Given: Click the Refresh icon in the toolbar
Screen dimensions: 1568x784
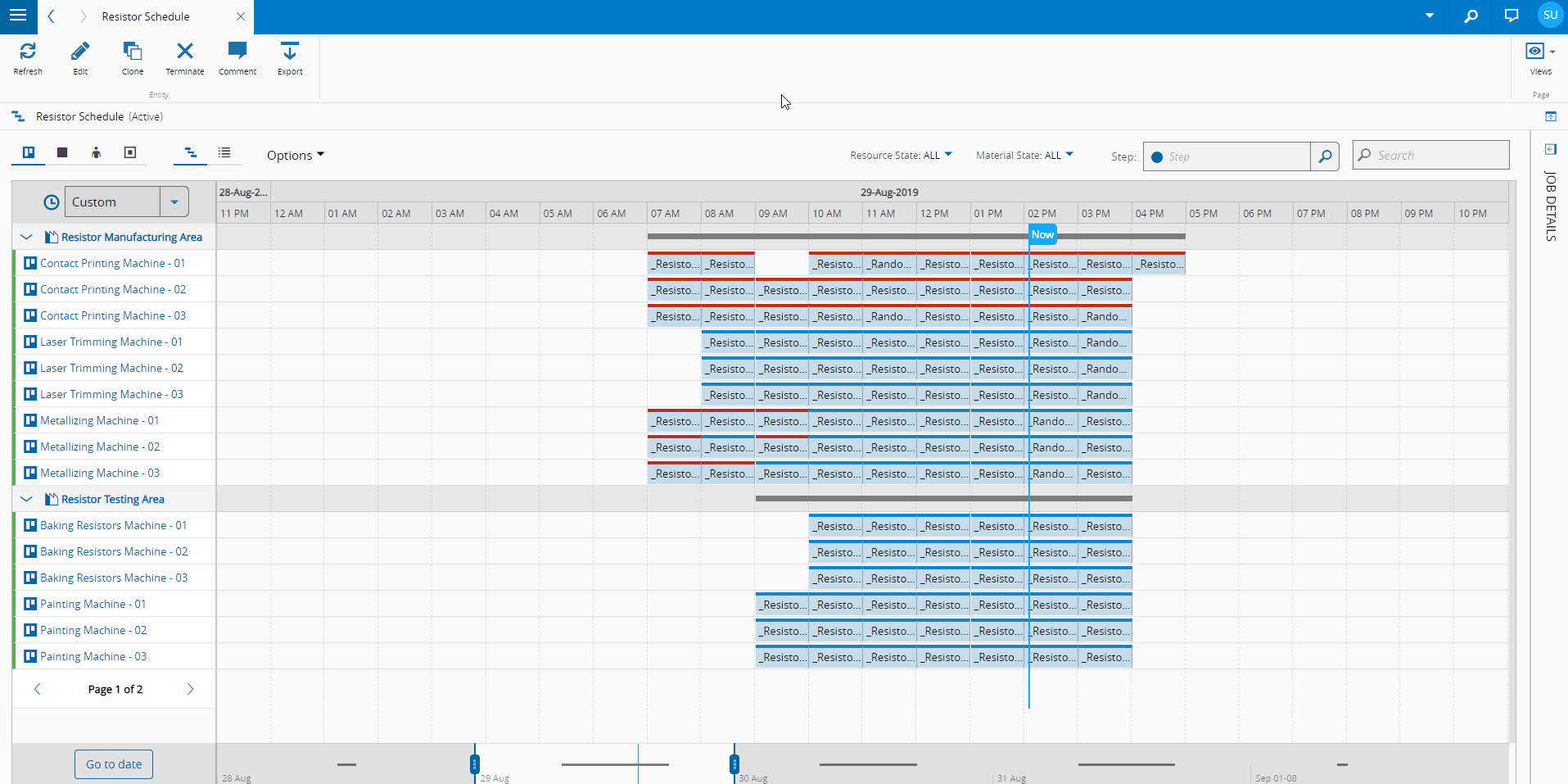Looking at the screenshot, I should pyautogui.click(x=28, y=52).
